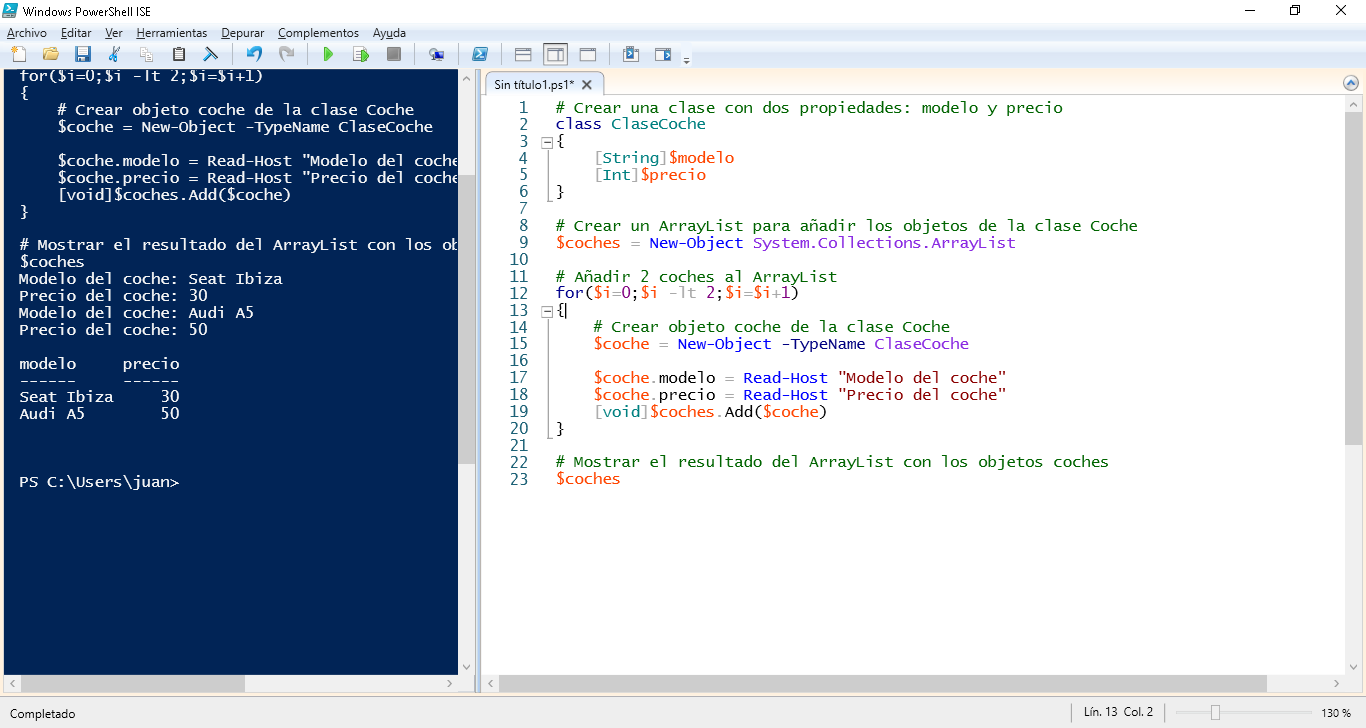The height and width of the screenshot is (728, 1366).
Task: Click the New script icon
Action: [x=19, y=54]
